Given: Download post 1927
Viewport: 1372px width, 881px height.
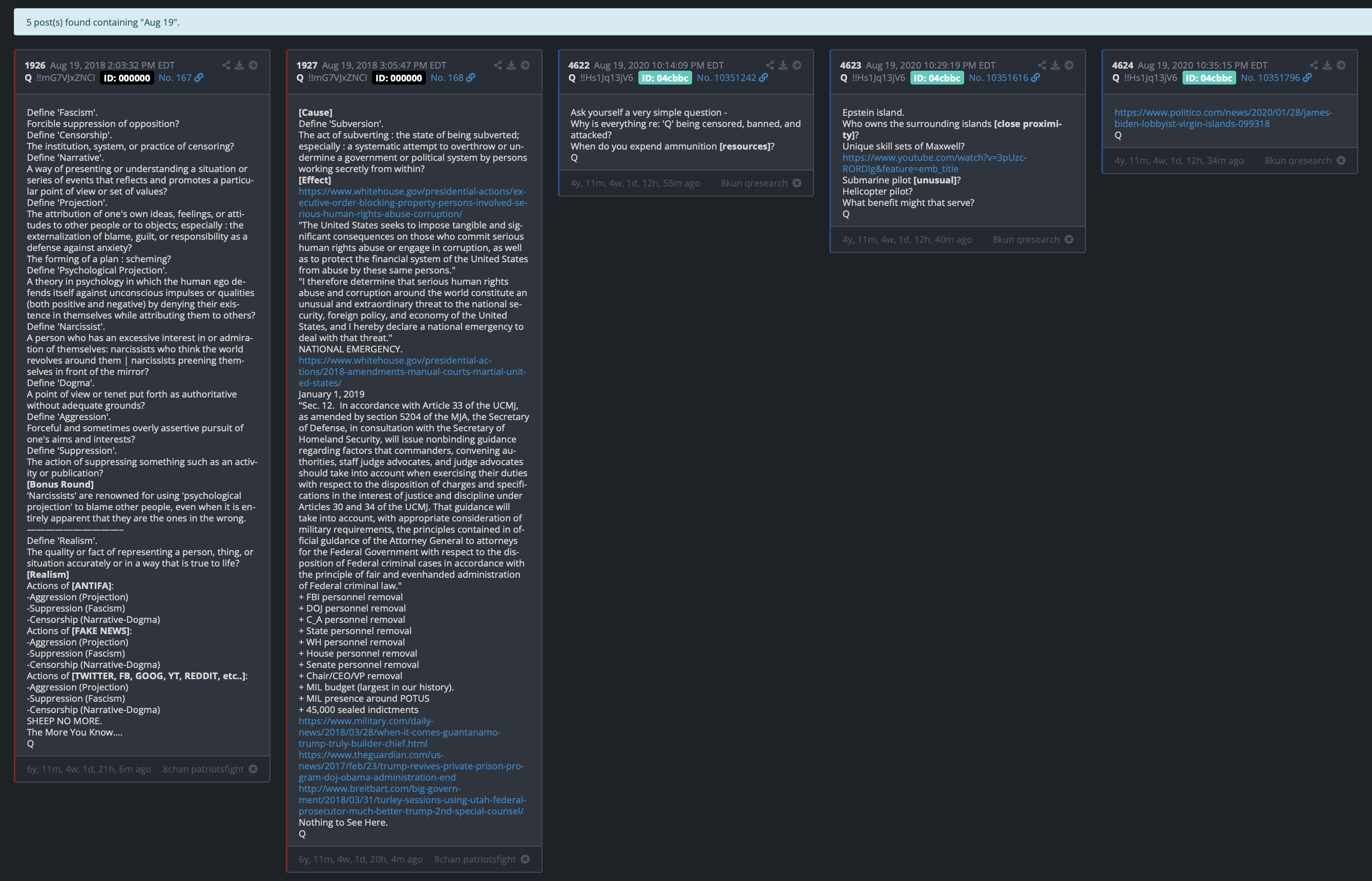Looking at the screenshot, I should [511, 65].
